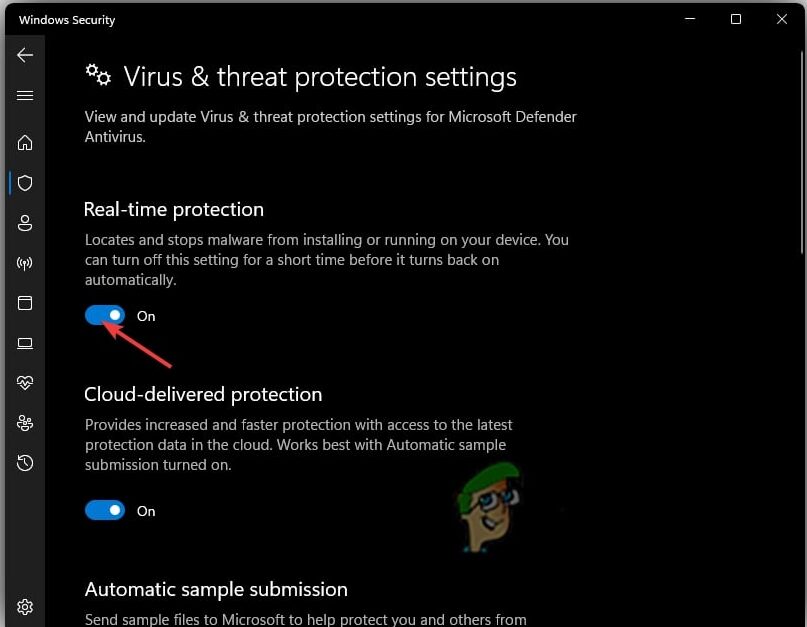Click the Windows Security title bar text

point(67,20)
